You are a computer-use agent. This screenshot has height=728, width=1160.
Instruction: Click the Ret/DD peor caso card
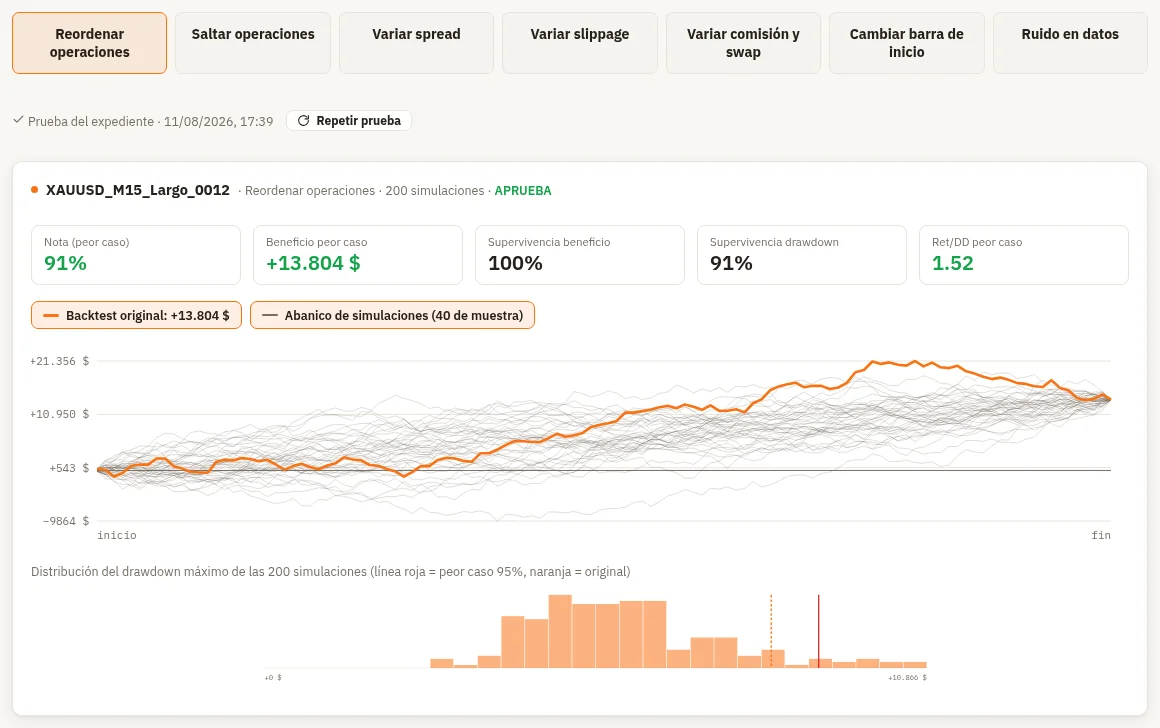click(1024, 255)
